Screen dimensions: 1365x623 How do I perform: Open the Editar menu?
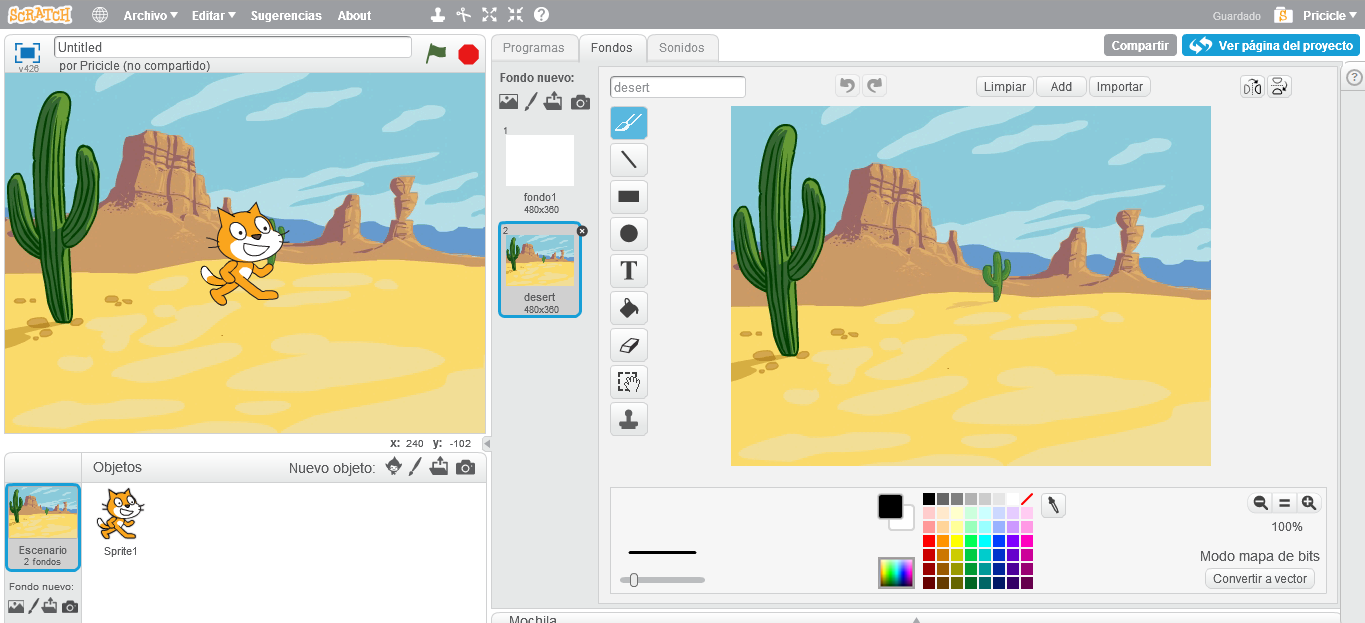(x=214, y=15)
